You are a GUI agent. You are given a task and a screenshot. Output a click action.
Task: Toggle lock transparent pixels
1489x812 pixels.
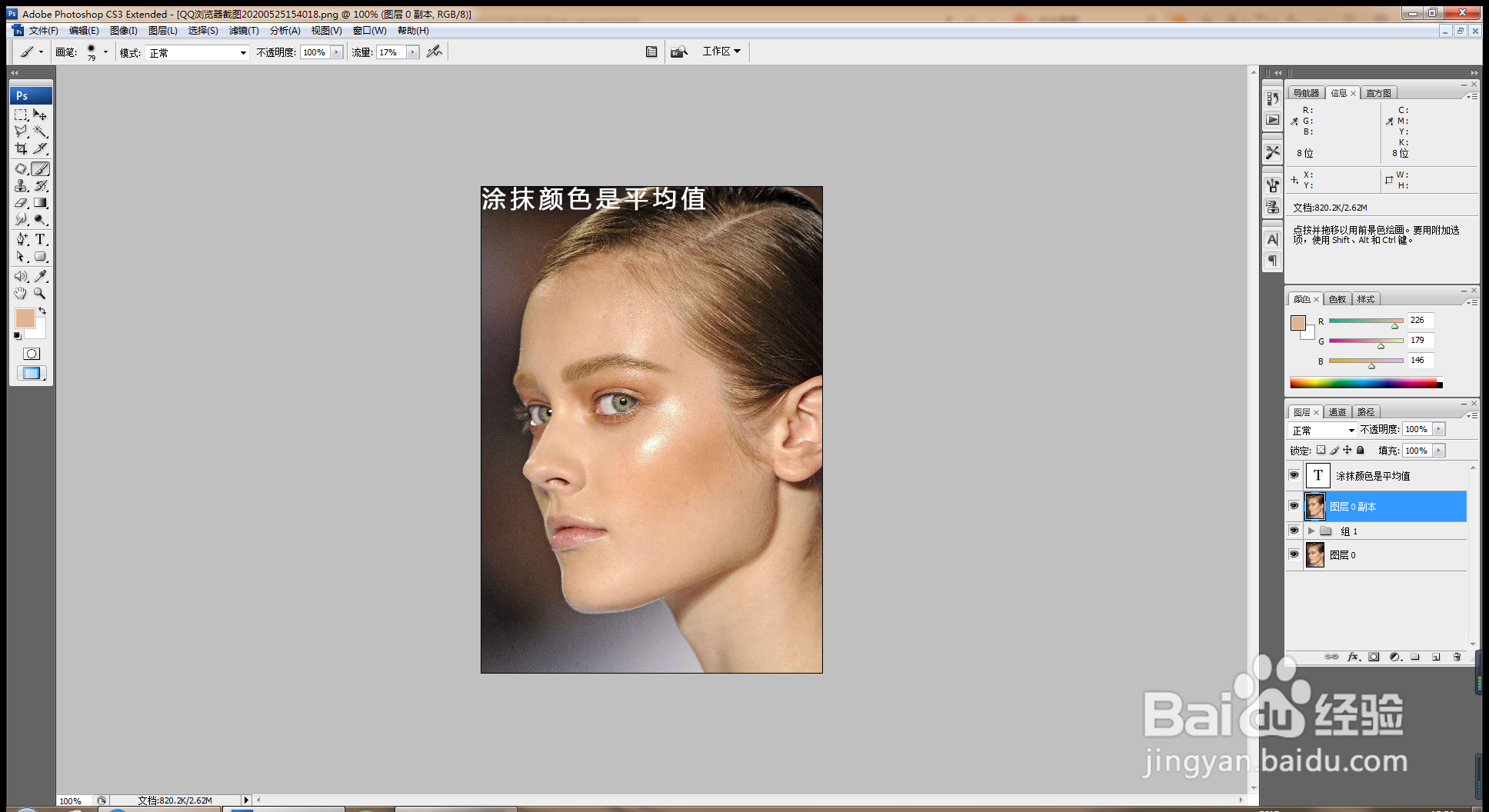pos(1321,450)
